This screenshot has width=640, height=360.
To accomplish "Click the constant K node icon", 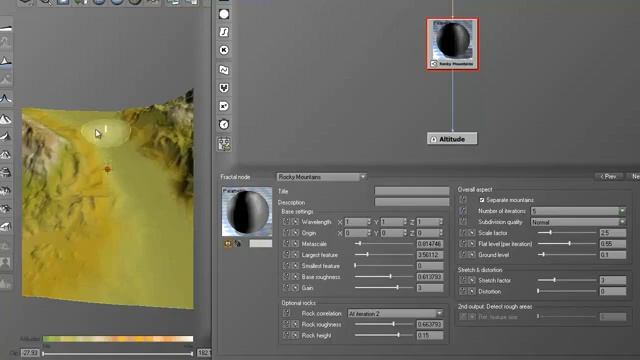I will tap(224, 50).
